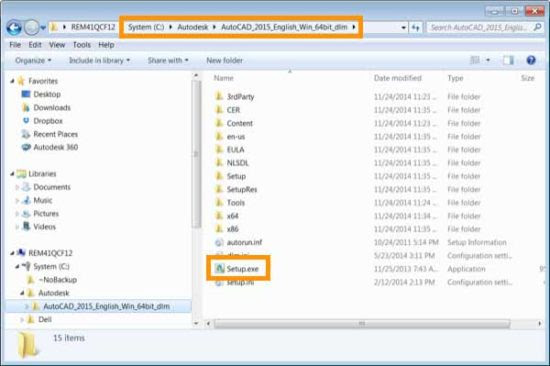The image size is (550, 366).
Task: Open the Organize dropdown
Action: tap(33, 60)
